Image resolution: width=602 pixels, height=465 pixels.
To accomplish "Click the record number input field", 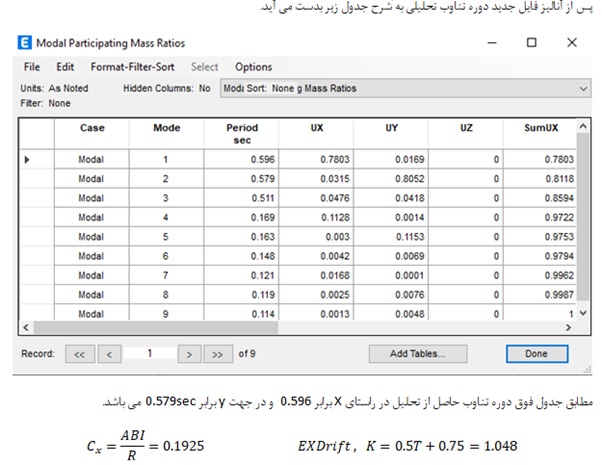I will (149, 353).
